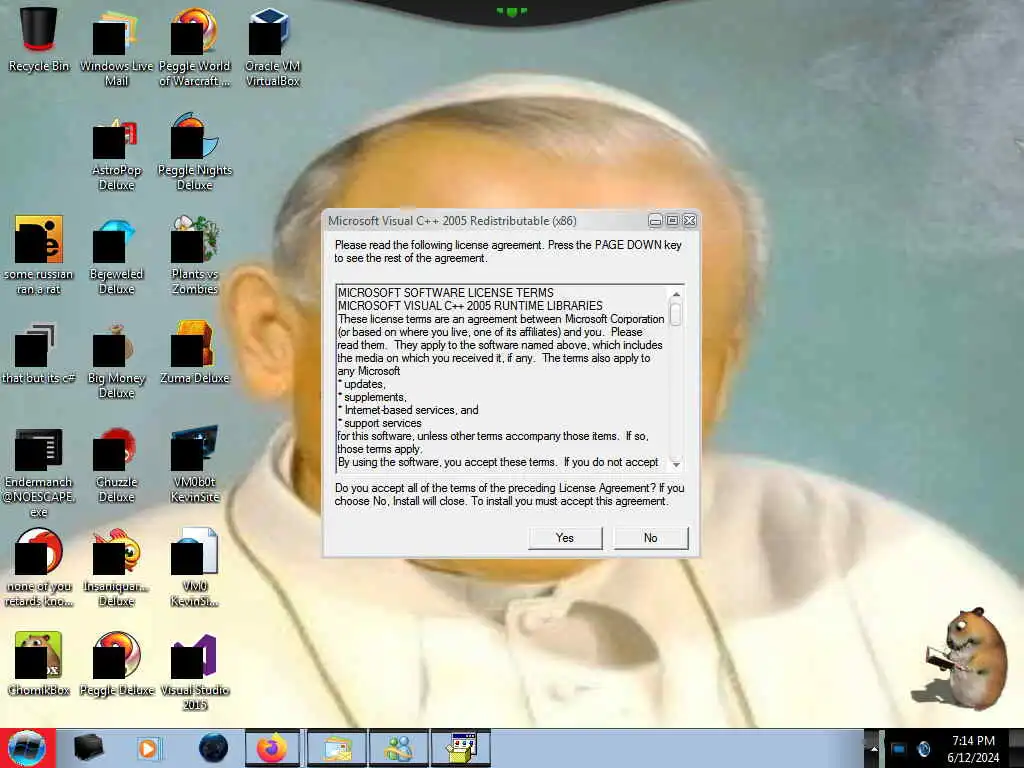Open the Windows Start menu orb
1024x768 pixels.
27,748
